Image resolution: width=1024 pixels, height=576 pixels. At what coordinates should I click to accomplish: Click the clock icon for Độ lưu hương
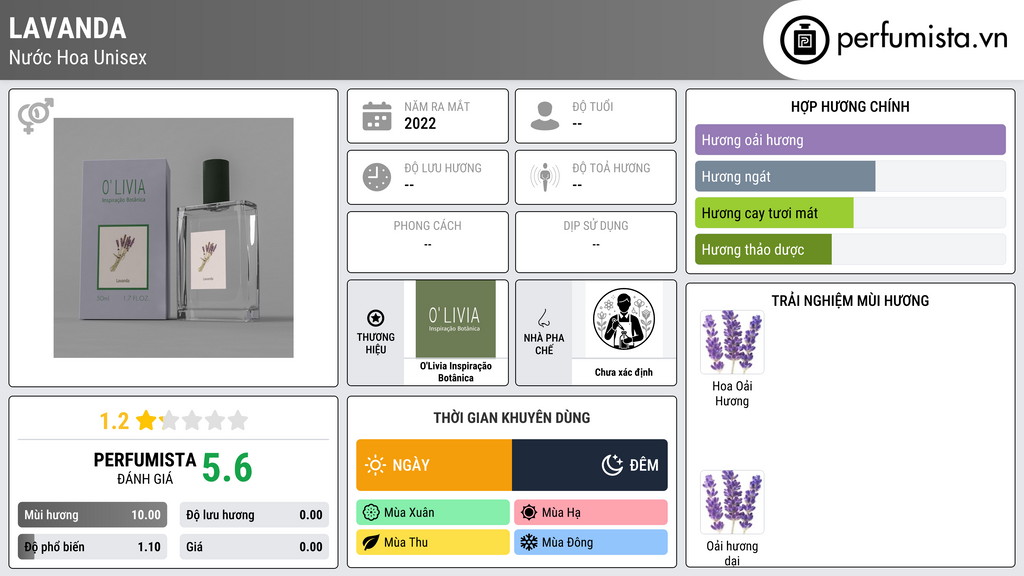[x=377, y=177]
